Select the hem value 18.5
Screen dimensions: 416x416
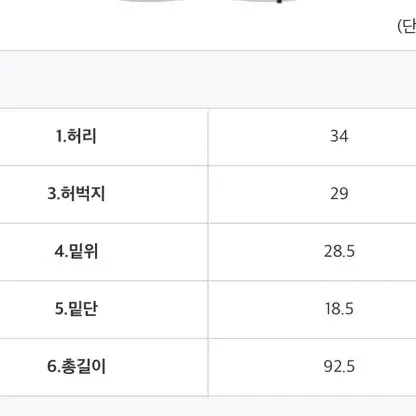tap(339, 309)
